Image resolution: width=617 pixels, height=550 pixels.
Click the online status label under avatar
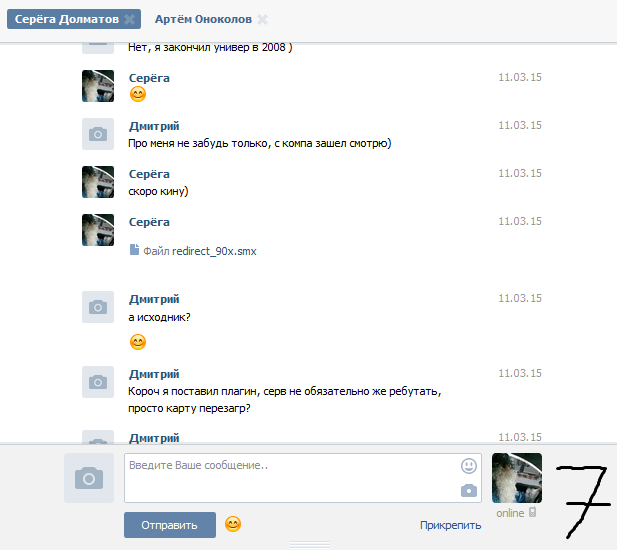tap(510, 513)
